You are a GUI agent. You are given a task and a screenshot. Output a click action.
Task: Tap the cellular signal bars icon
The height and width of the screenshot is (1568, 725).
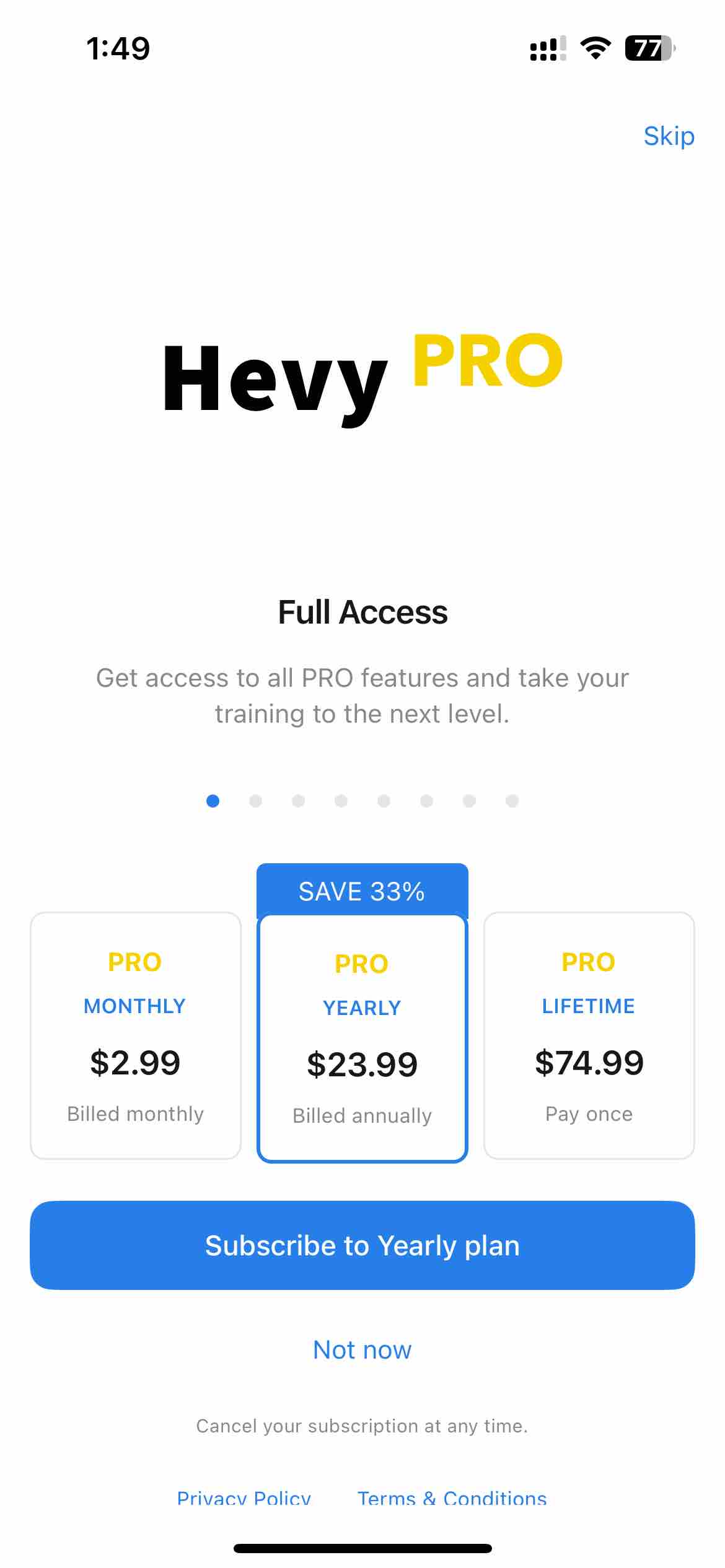coord(548,48)
